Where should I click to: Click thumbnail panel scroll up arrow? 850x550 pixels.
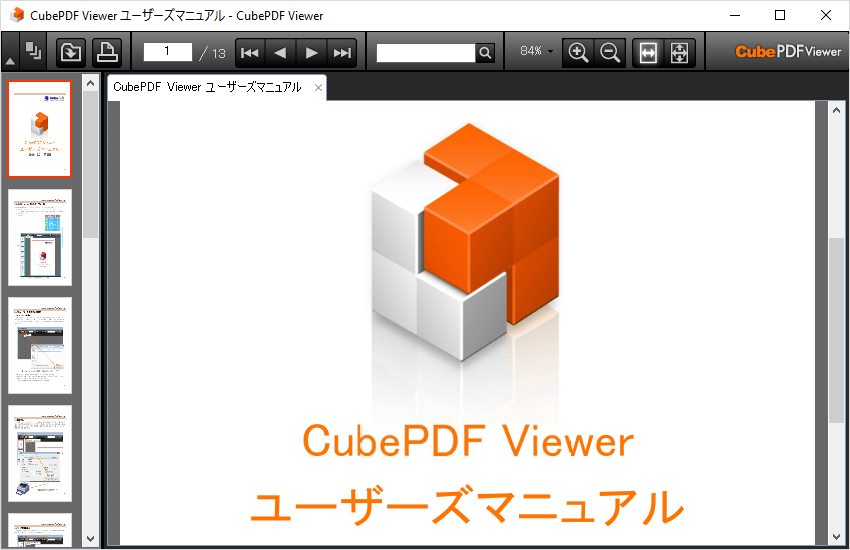[x=91, y=83]
